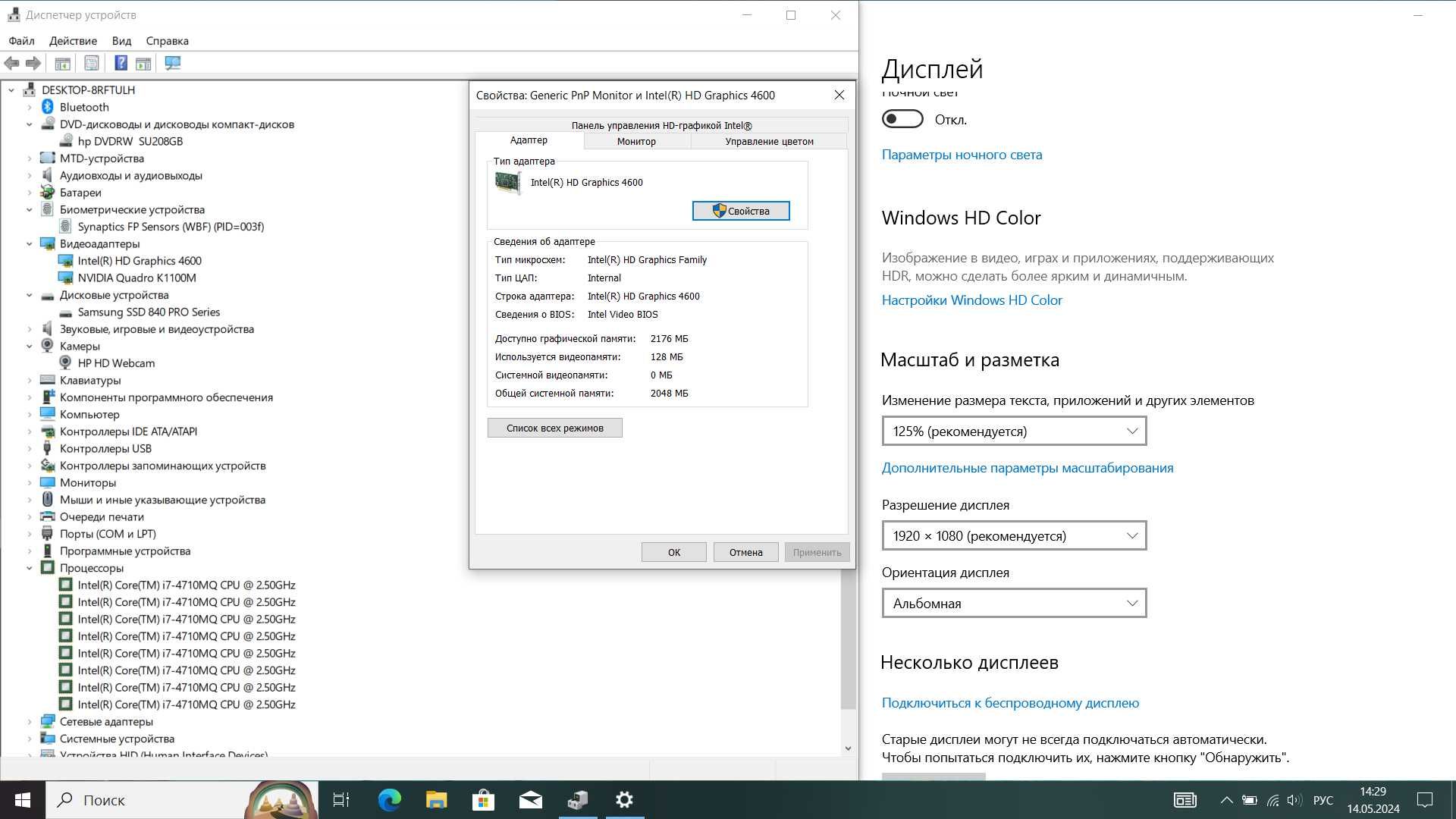This screenshot has height=819, width=1456.
Task: Click Подключиться к беспроводному дисплею link
Action: (x=1010, y=703)
